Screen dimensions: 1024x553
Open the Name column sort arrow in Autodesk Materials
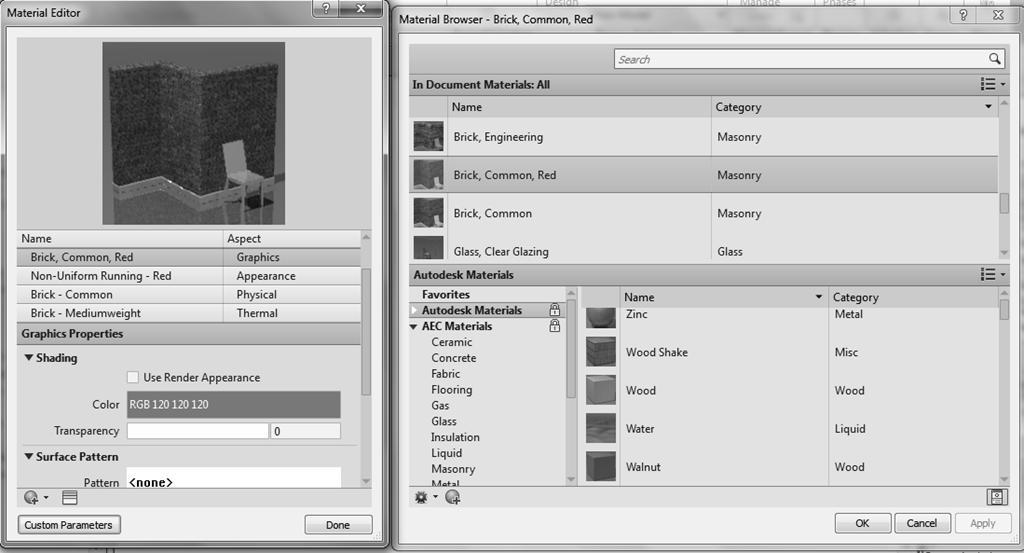pyautogui.click(x=818, y=297)
